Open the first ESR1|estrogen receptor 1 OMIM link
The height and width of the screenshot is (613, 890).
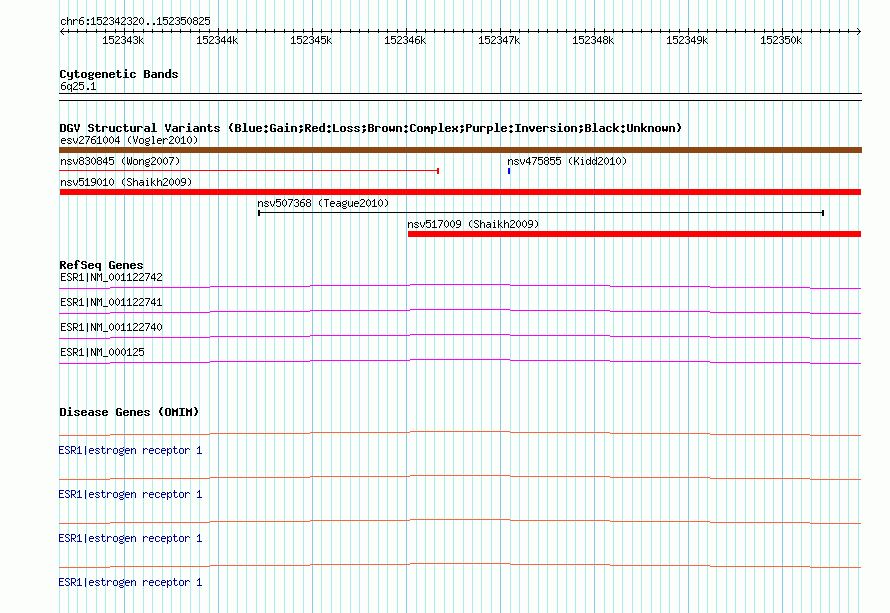click(130, 451)
